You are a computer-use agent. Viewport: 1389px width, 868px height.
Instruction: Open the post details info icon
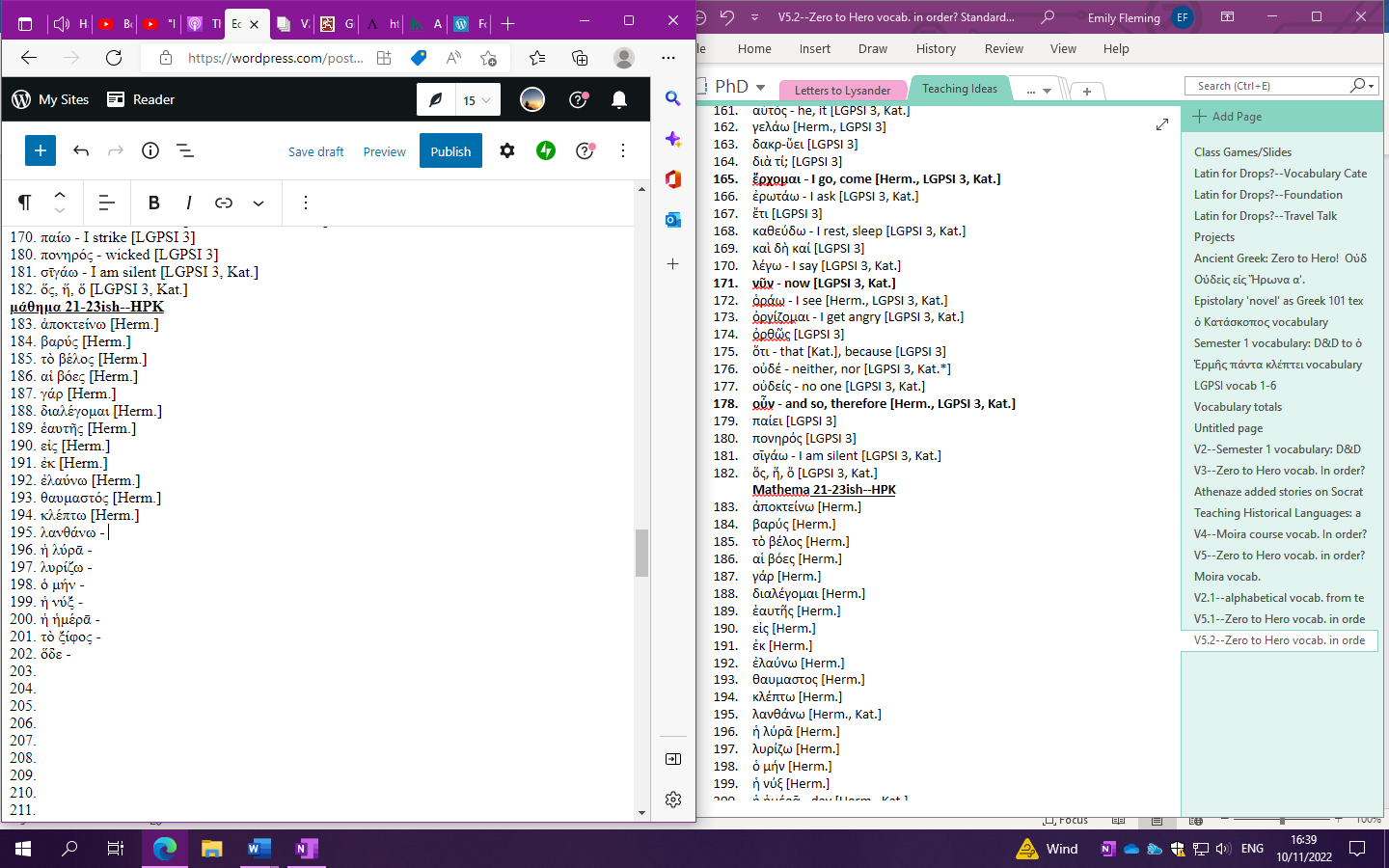[150, 150]
